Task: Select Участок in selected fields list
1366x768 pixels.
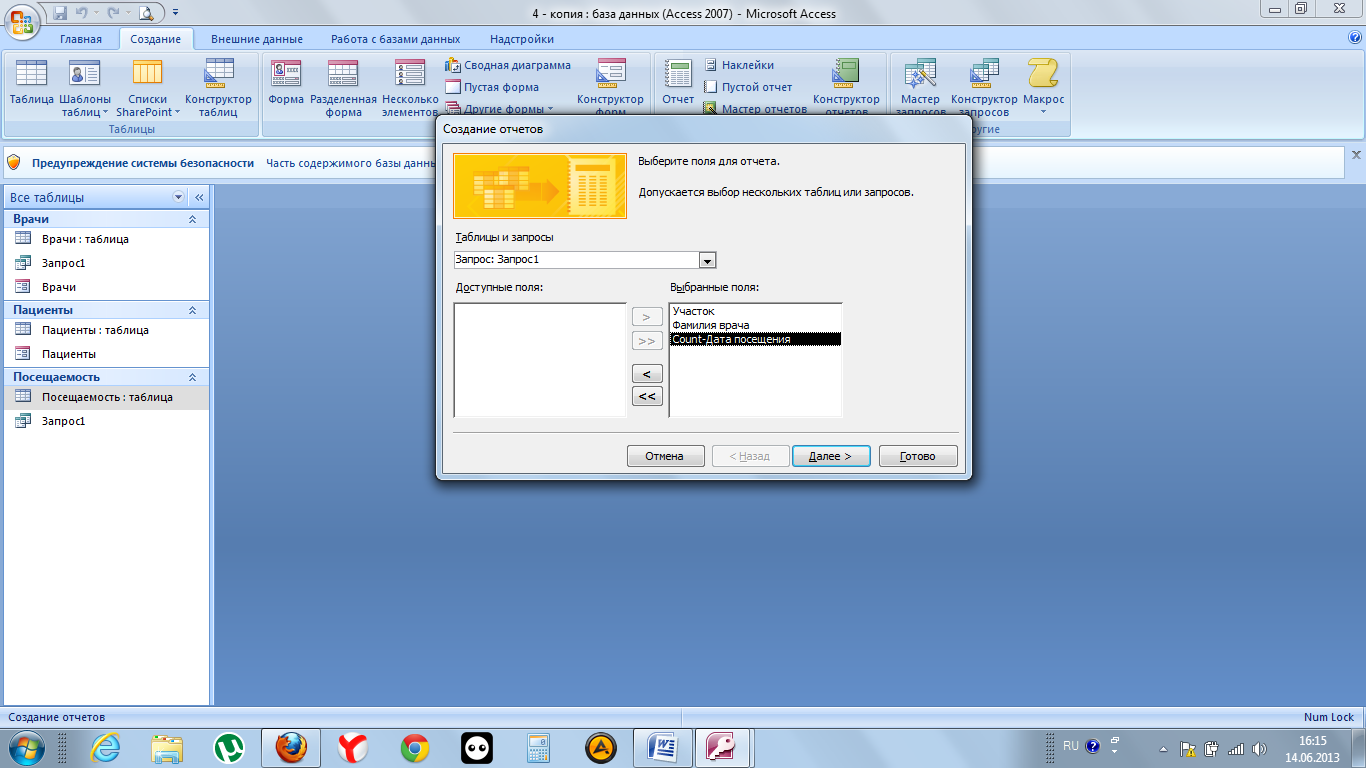Action: coord(755,311)
